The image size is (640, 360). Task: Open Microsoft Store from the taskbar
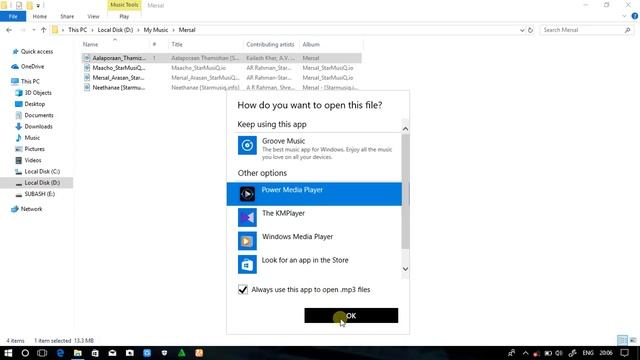[x=95, y=353]
